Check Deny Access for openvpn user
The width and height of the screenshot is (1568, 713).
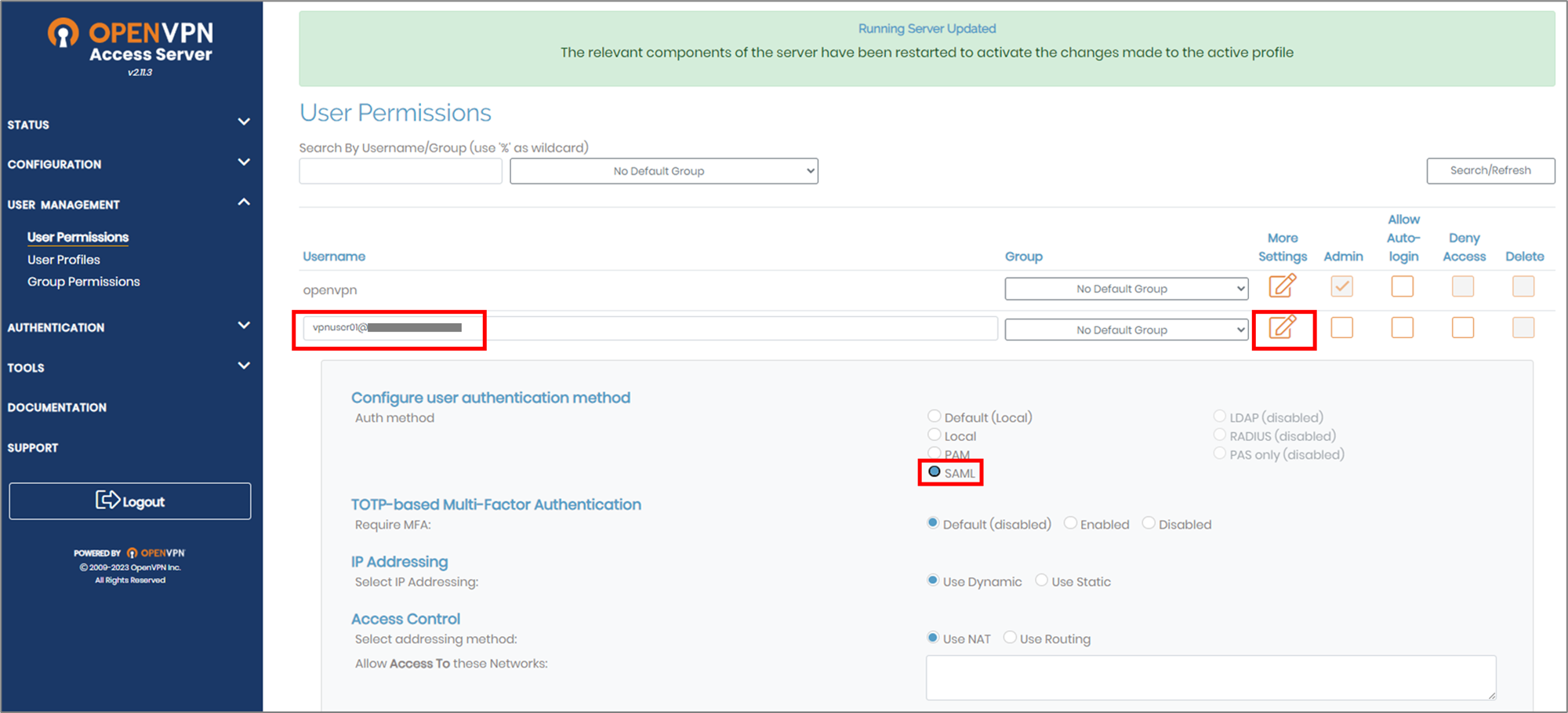[1462, 286]
